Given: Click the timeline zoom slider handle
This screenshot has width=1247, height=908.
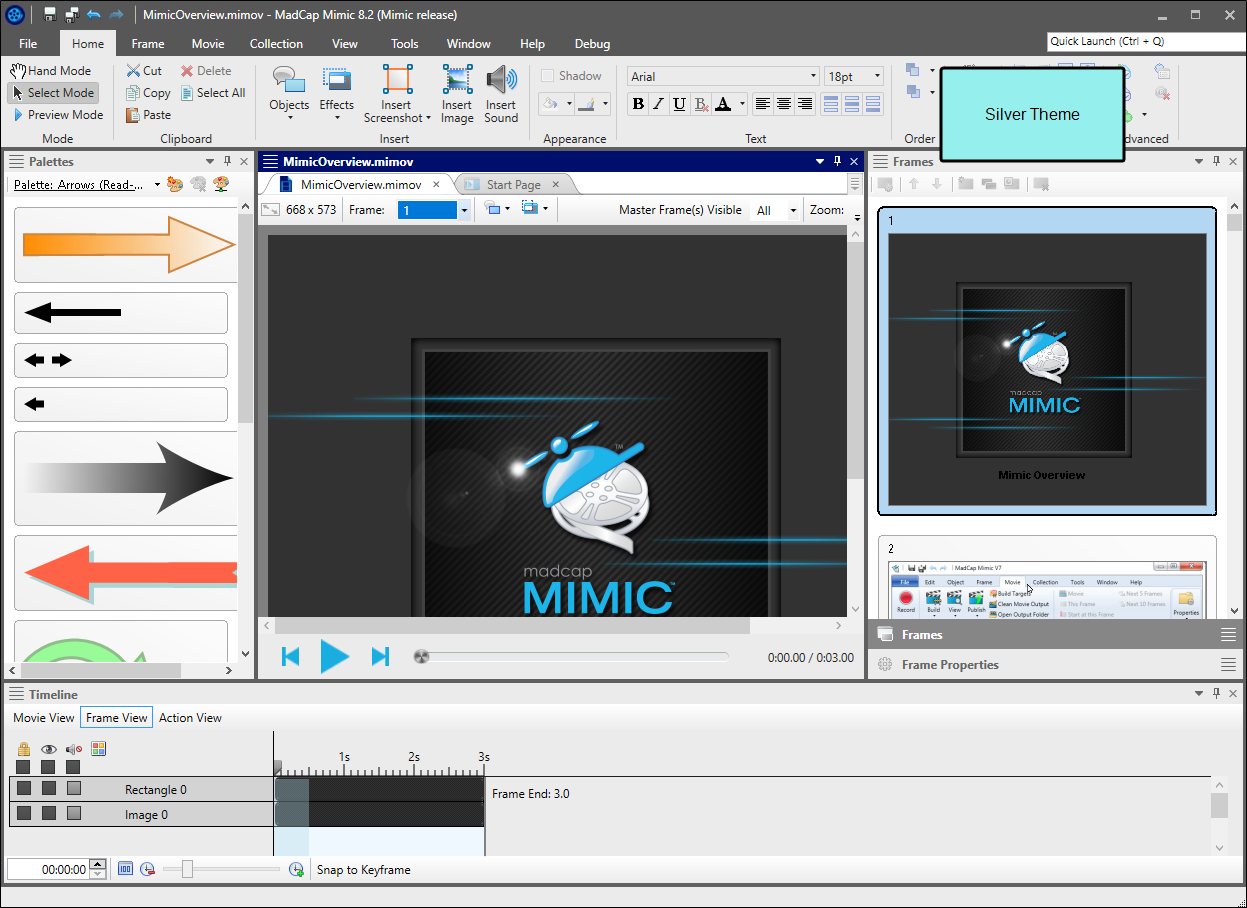Looking at the screenshot, I should (187, 870).
